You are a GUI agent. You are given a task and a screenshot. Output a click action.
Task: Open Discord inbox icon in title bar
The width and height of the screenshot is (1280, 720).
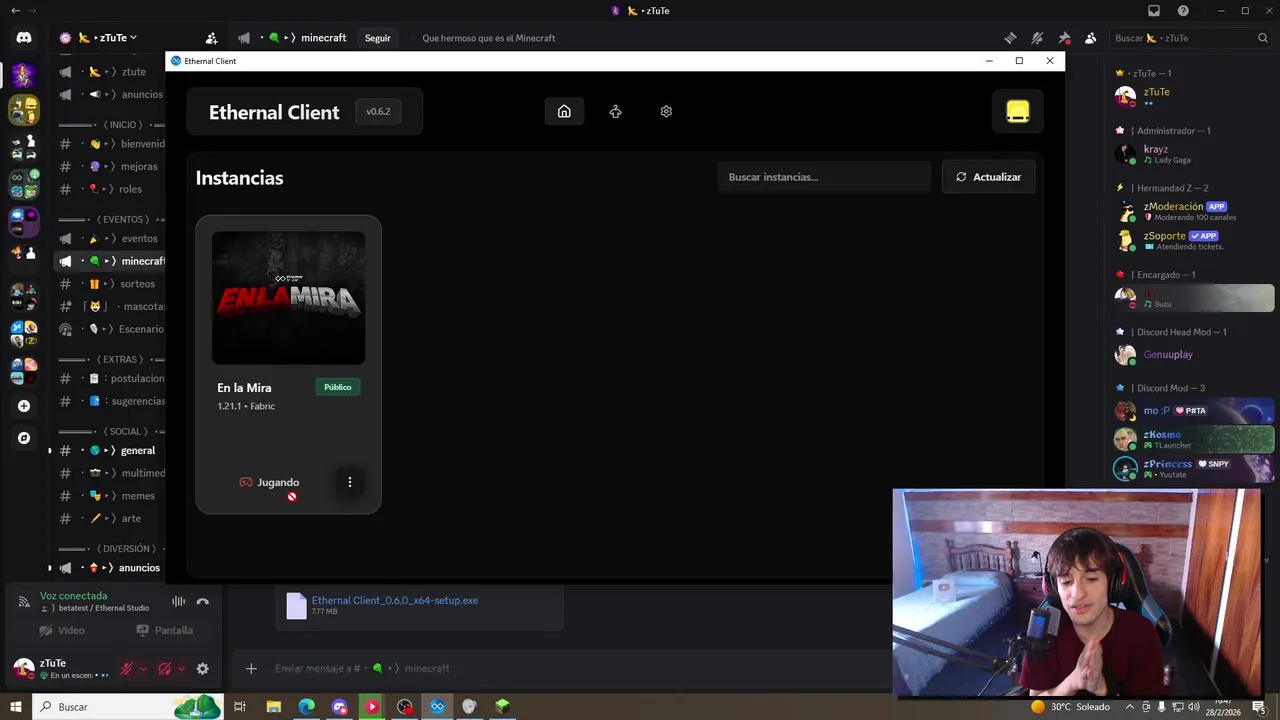pyautogui.click(x=1154, y=11)
